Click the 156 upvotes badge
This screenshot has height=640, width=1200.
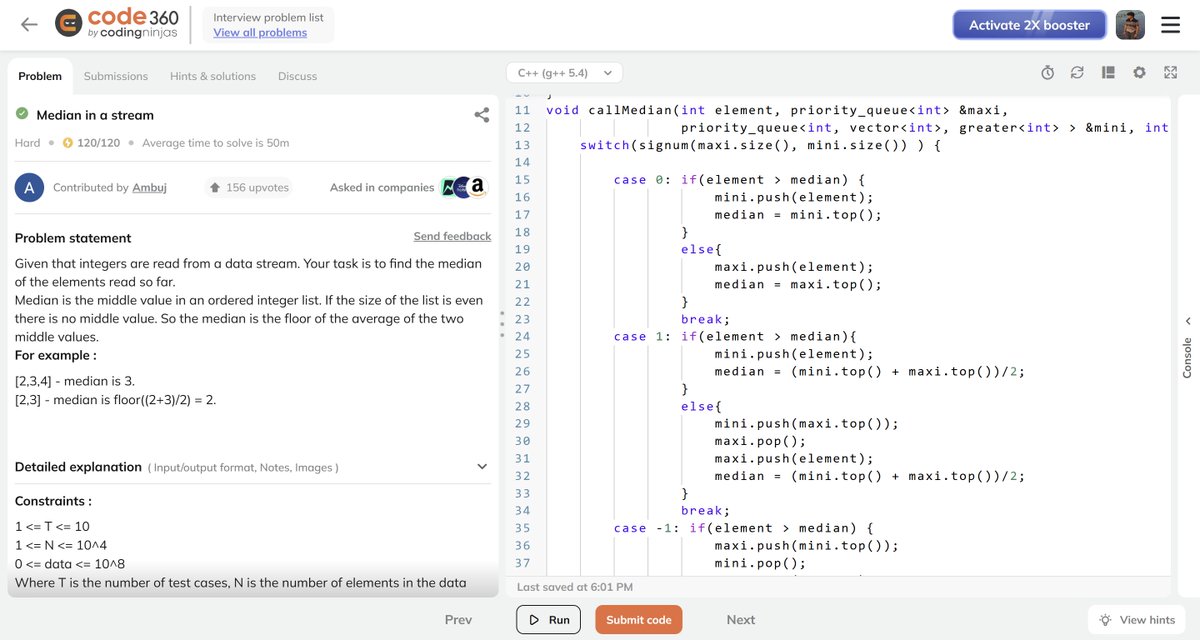[248, 187]
